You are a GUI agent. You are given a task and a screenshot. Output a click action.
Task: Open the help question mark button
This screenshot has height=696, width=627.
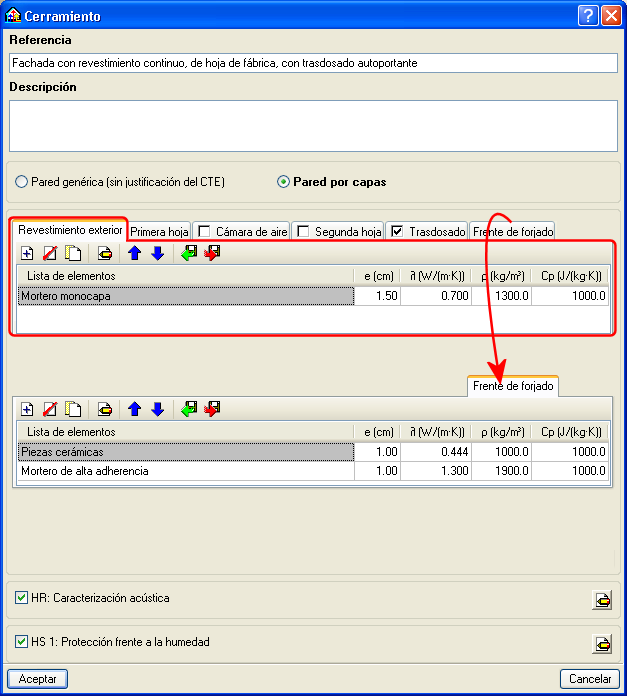pyautogui.click(x=588, y=16)
